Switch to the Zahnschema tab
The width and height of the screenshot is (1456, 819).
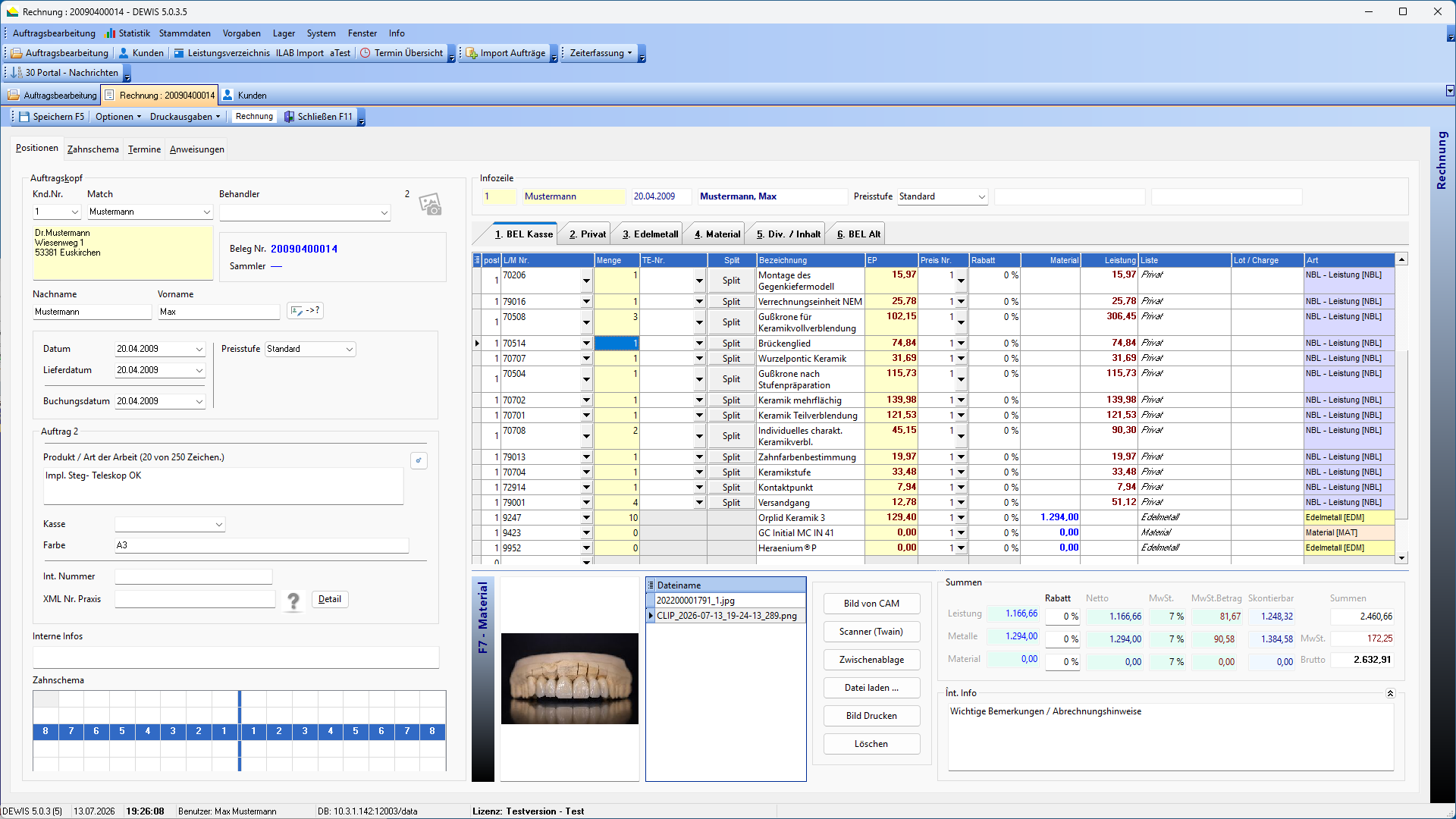pos(93,149)
